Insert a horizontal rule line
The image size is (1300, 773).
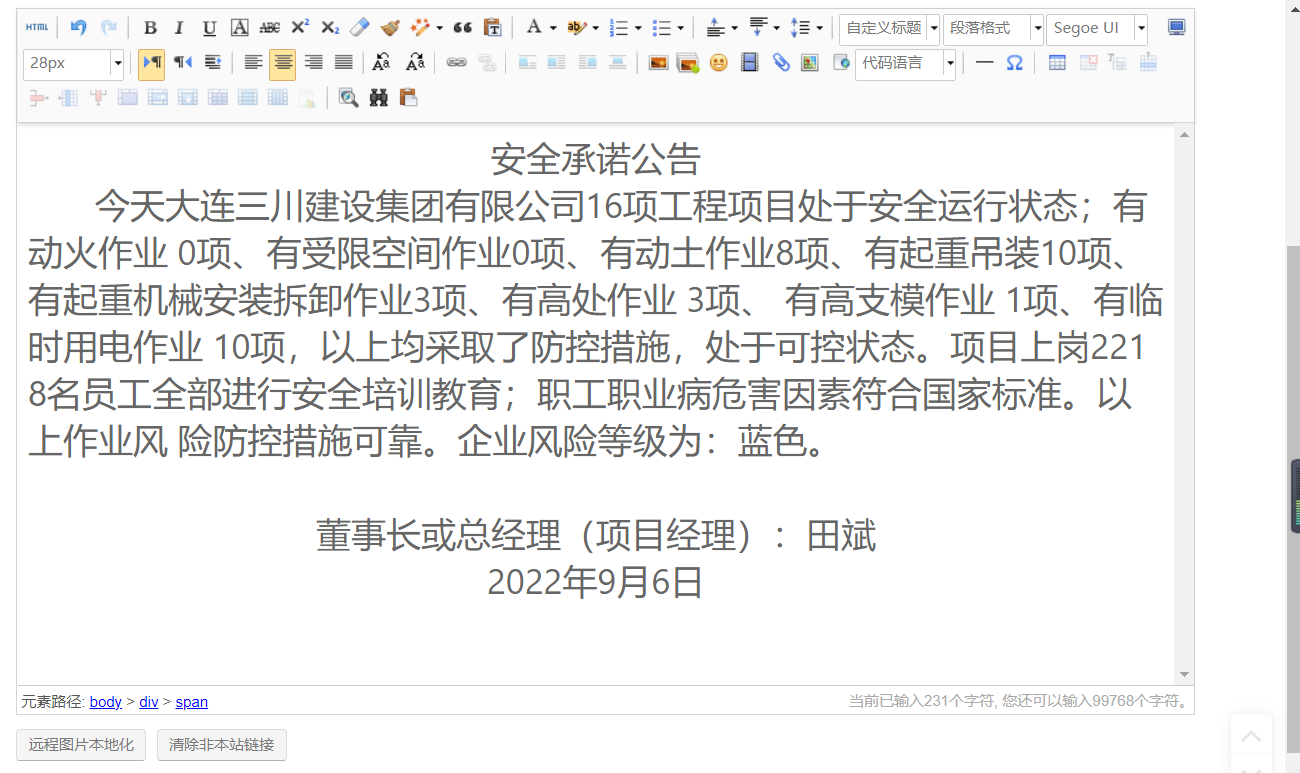tap(984, 63)
